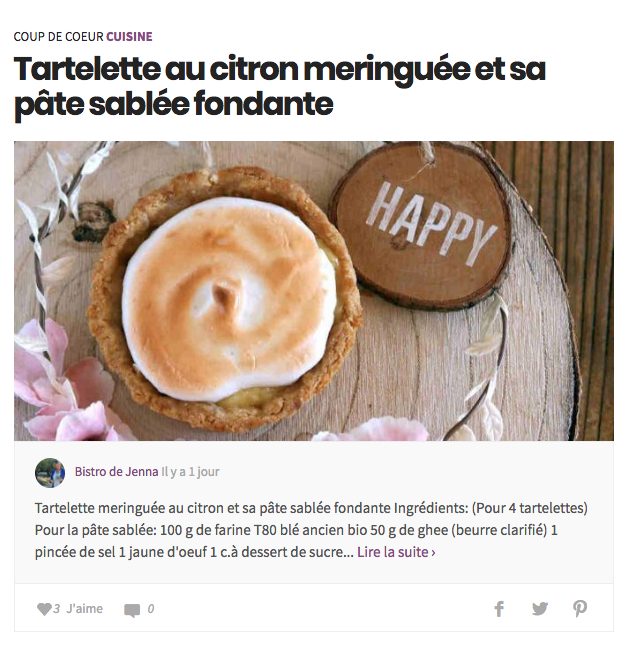Pin the recipe on Pinterest
This screenshot has width=633, height=655.
pyautogui.click(x=580, y=609)
